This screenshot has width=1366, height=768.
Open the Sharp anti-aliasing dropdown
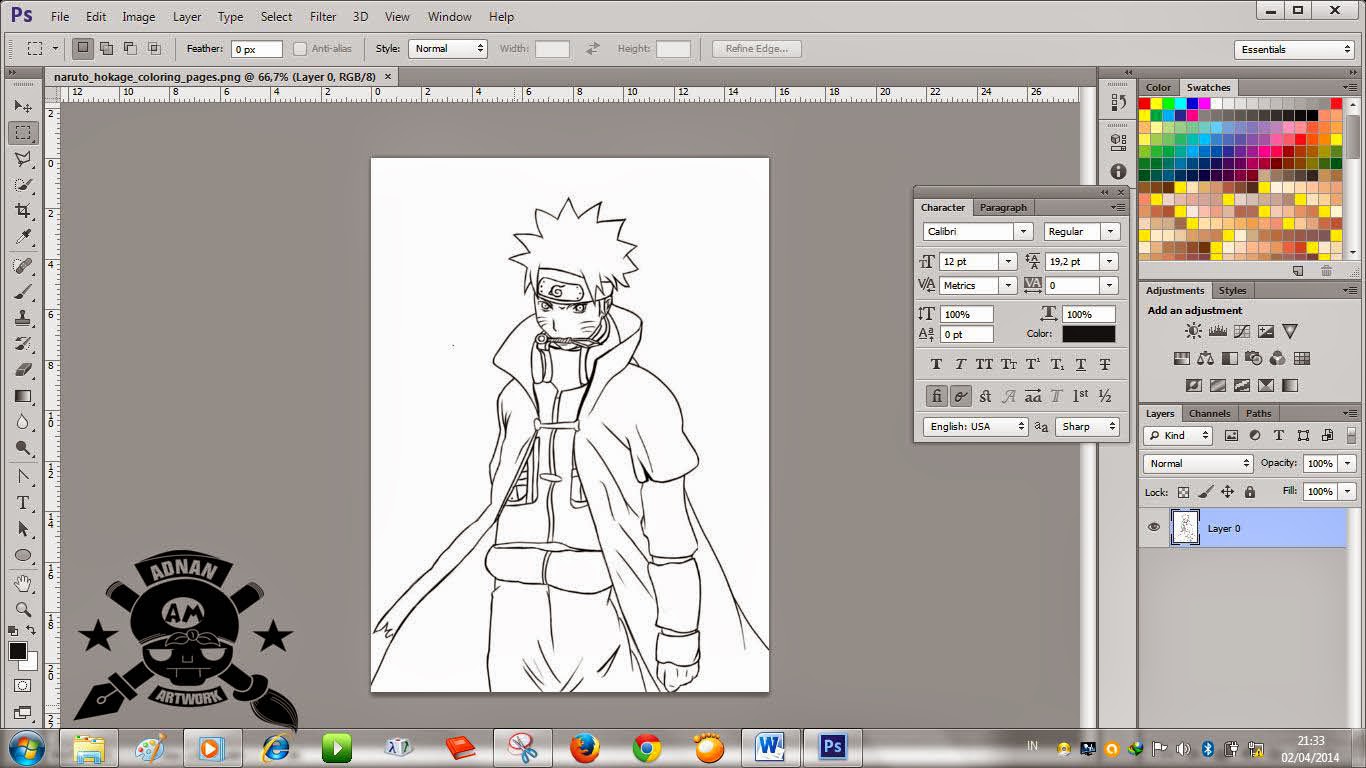[1087, 426]
